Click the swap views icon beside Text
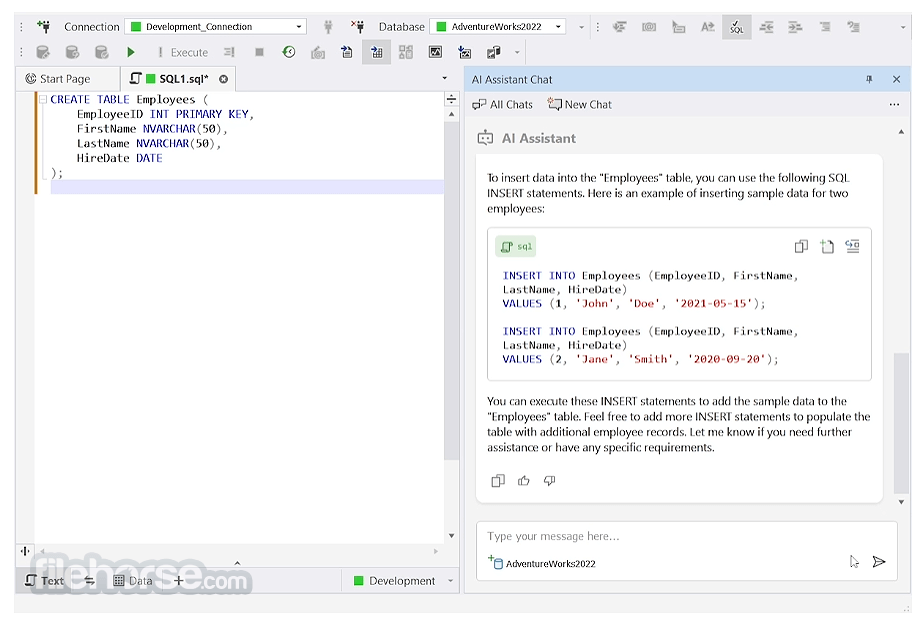The height and width of the screenshot is (625, 922). [89, 581]
